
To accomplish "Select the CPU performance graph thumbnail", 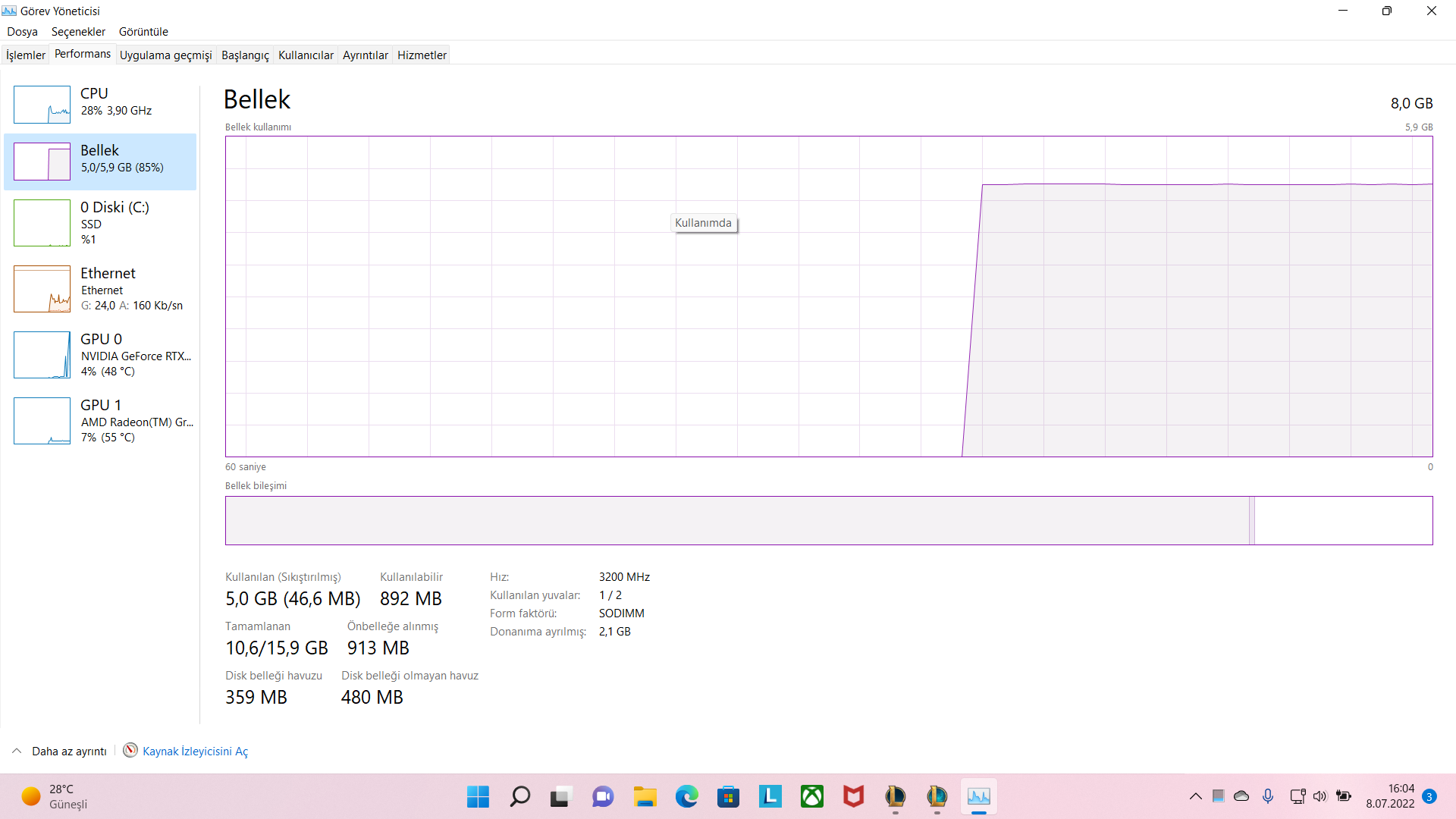I will pos(42,105).
